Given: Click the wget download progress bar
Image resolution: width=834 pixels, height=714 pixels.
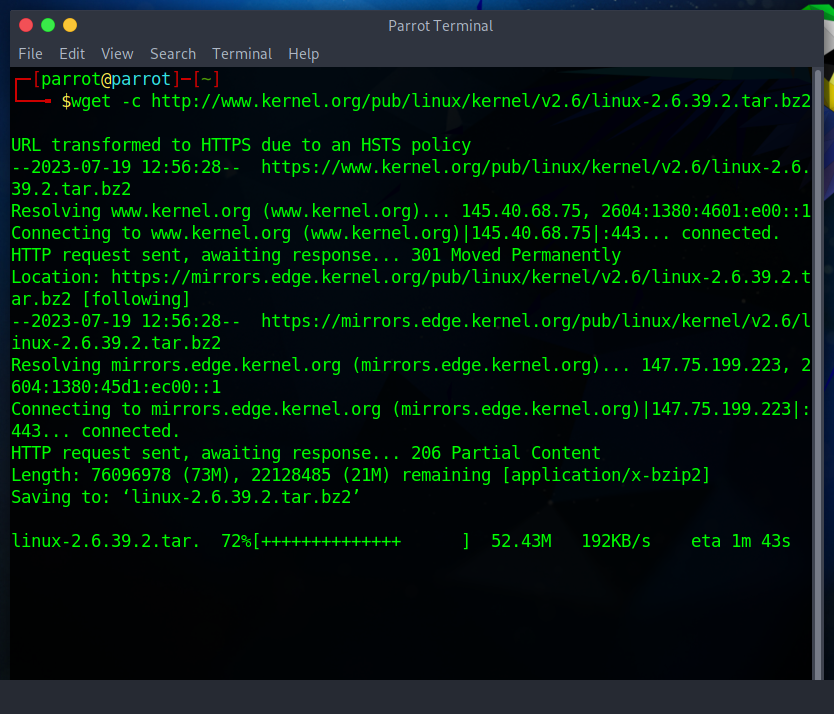Looking at the screenshot, I should (x=361, y=541).
